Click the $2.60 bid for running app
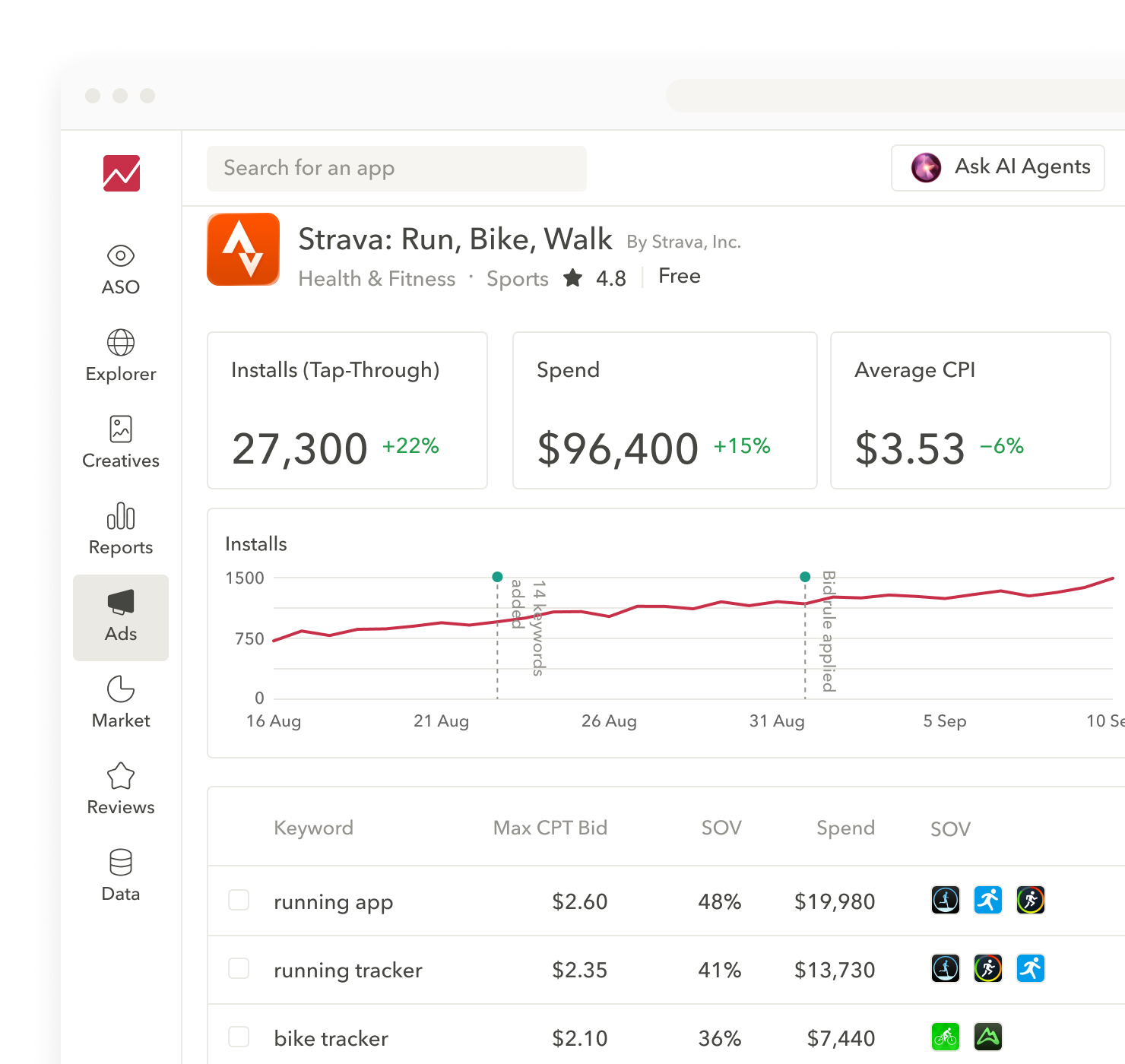This screenshot has height=1064, width=1125. (x=580, y=901)
